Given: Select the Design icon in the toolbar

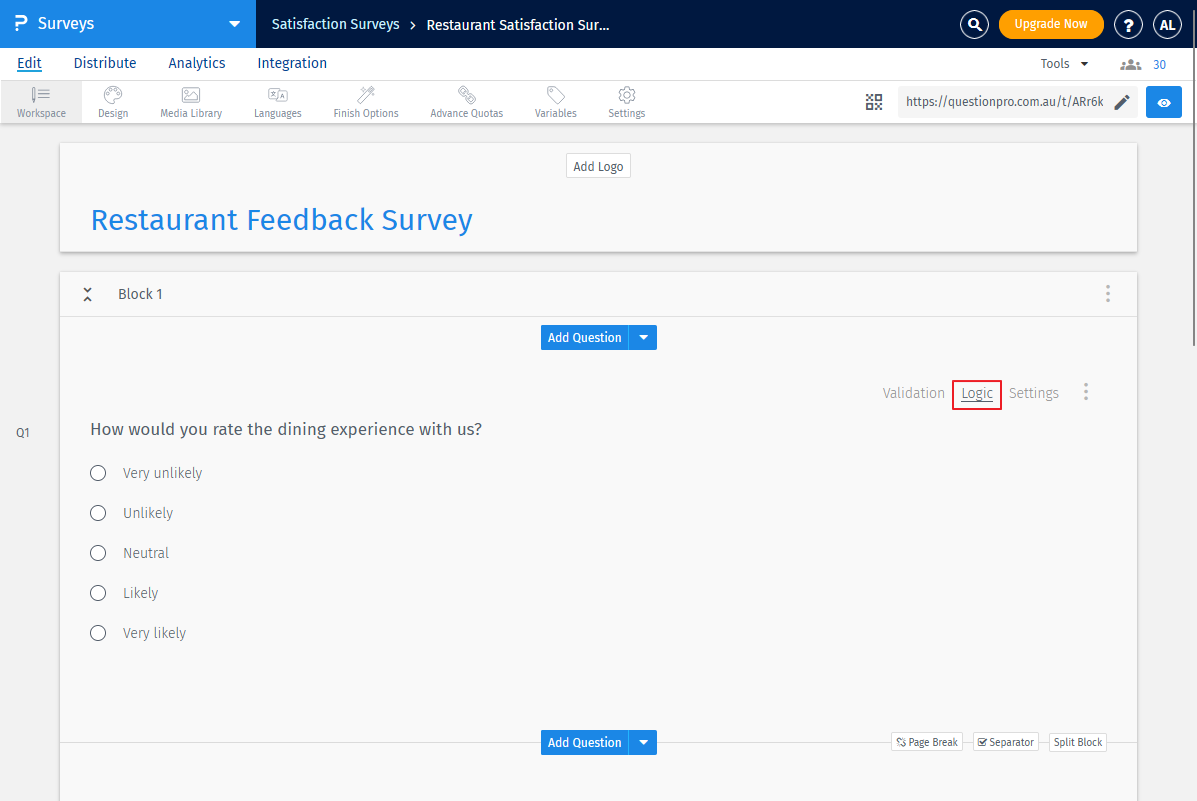Looking at the screenshot, I should pyautogui.click(x=112, y=101).
